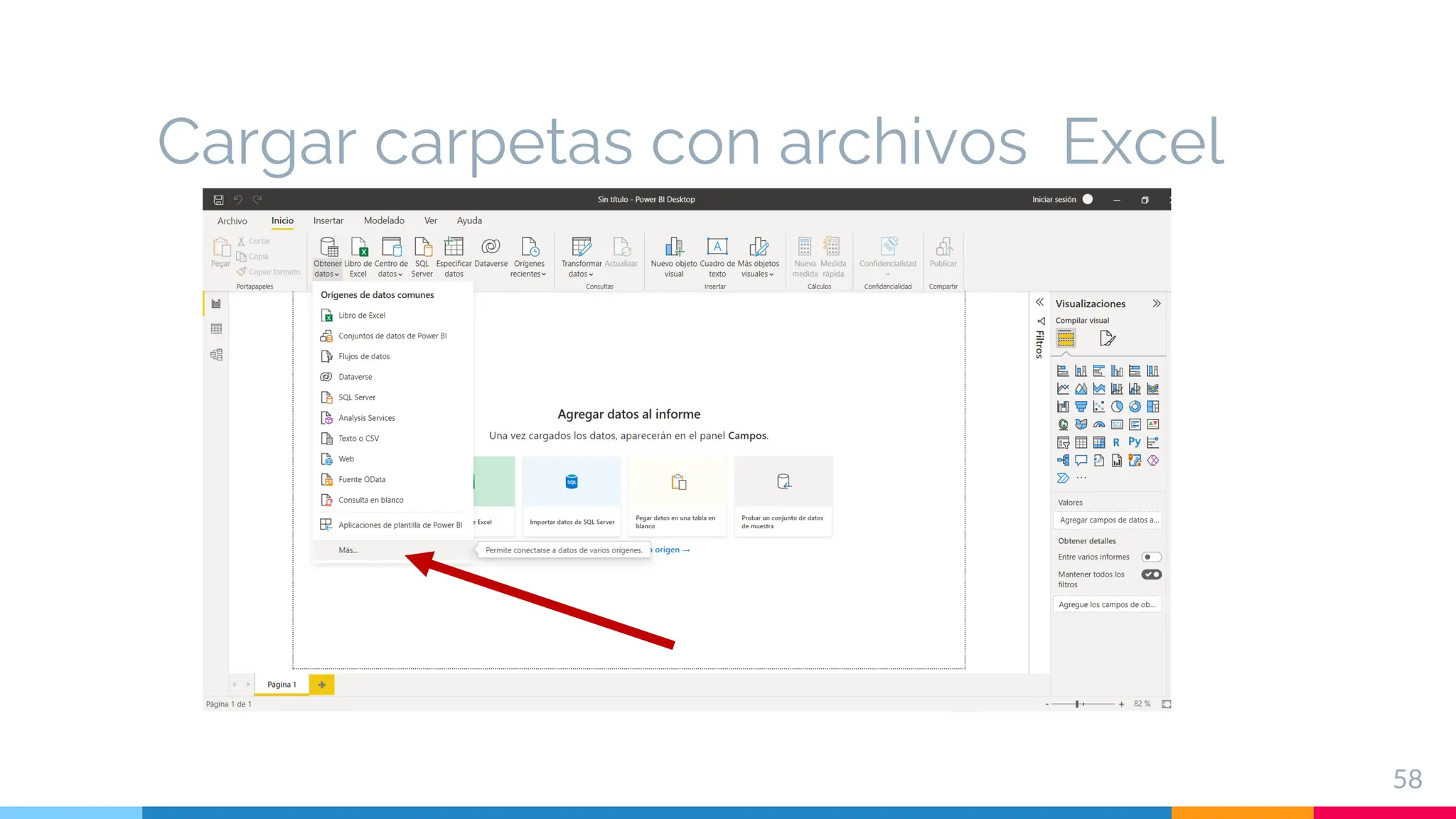Click fit to page icon
The height and width of the screenshot is (819, 1456).
1166,704
